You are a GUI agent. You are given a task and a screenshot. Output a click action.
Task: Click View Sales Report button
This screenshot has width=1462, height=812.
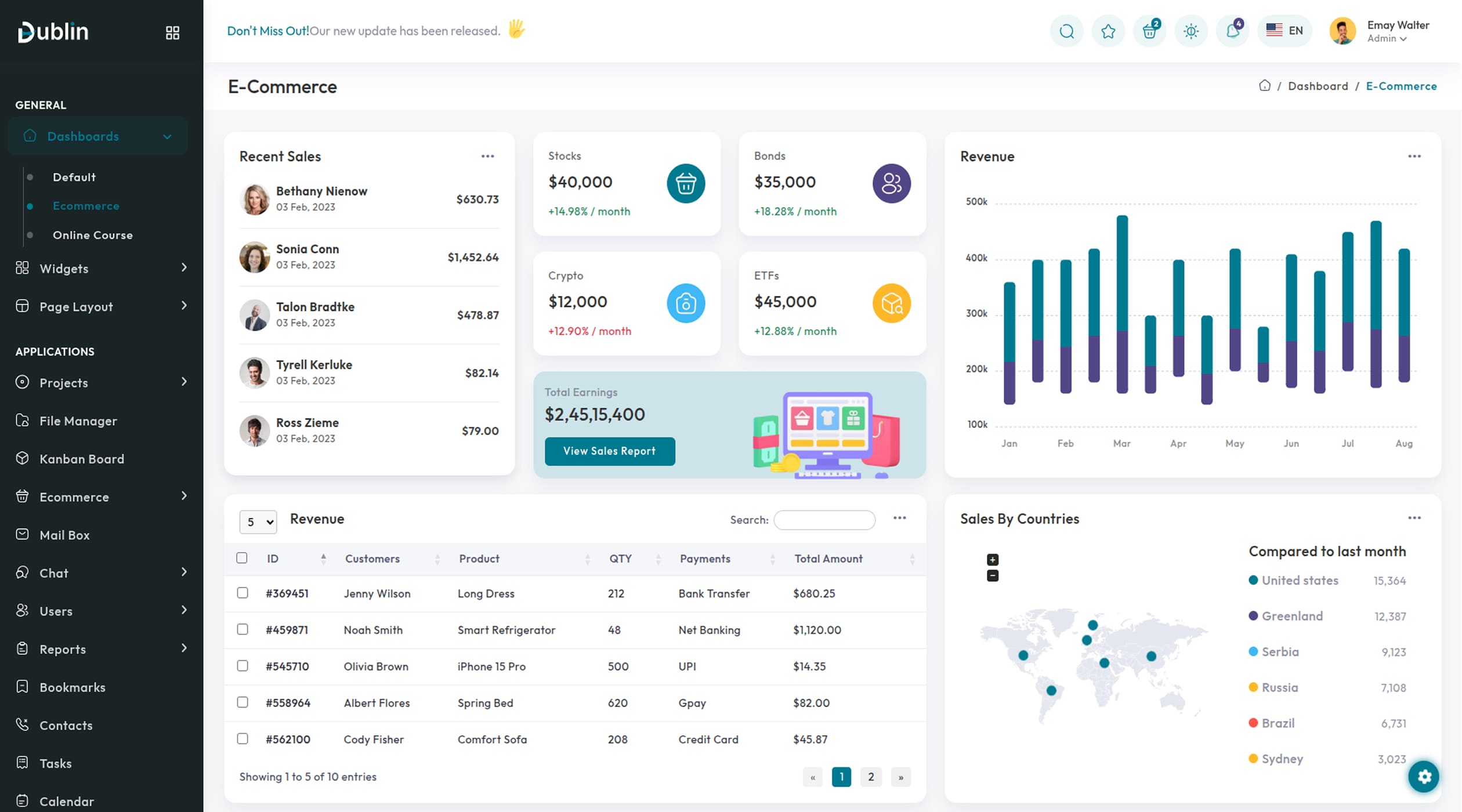610,451
